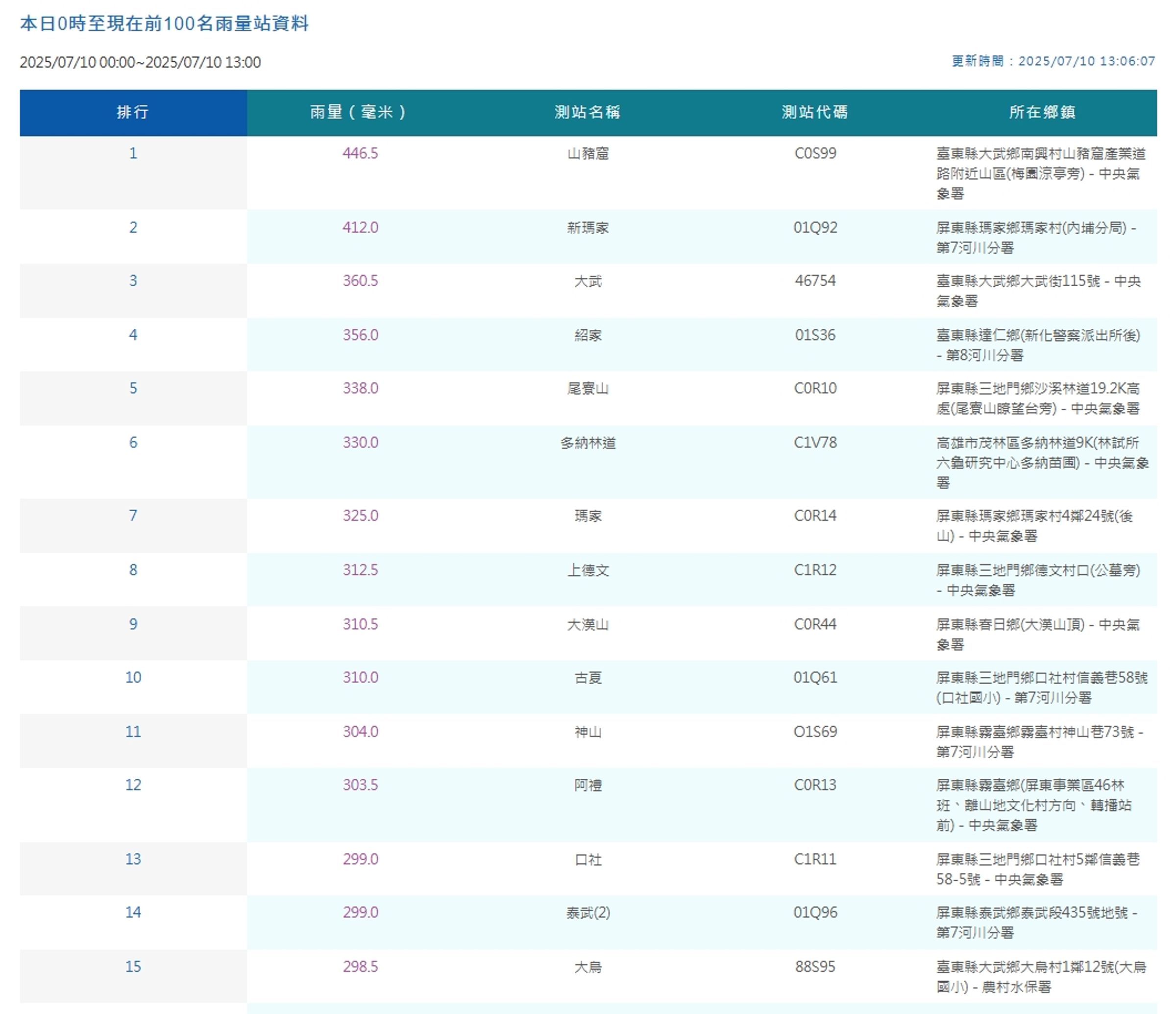Select the update time 2025/07/10 13:06:07
Viewport: 1176px width, 1014px height.
tap(1086, 61)
